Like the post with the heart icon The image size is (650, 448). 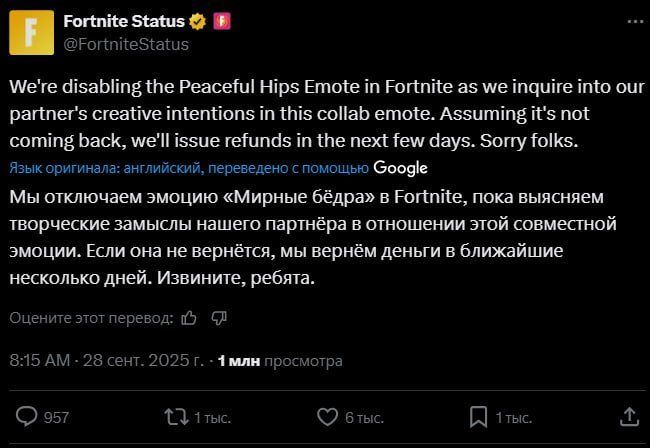coord(327,416)
